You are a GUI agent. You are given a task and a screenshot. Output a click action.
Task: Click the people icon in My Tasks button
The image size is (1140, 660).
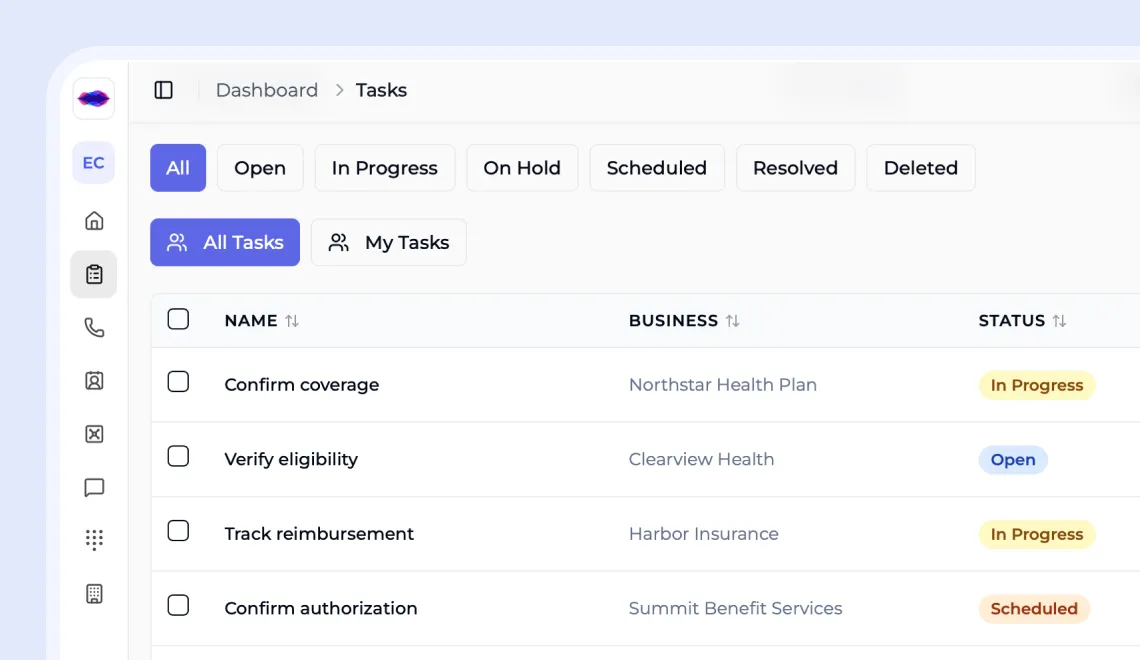click(338, 242)
